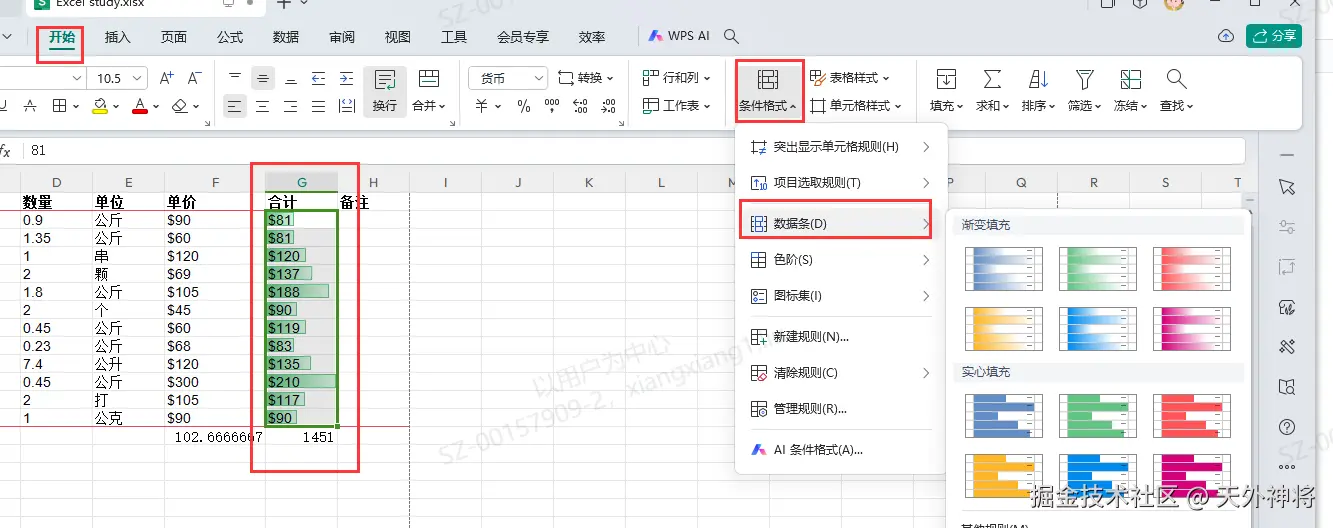Click the green 分享 share button

coord(1274,36)
